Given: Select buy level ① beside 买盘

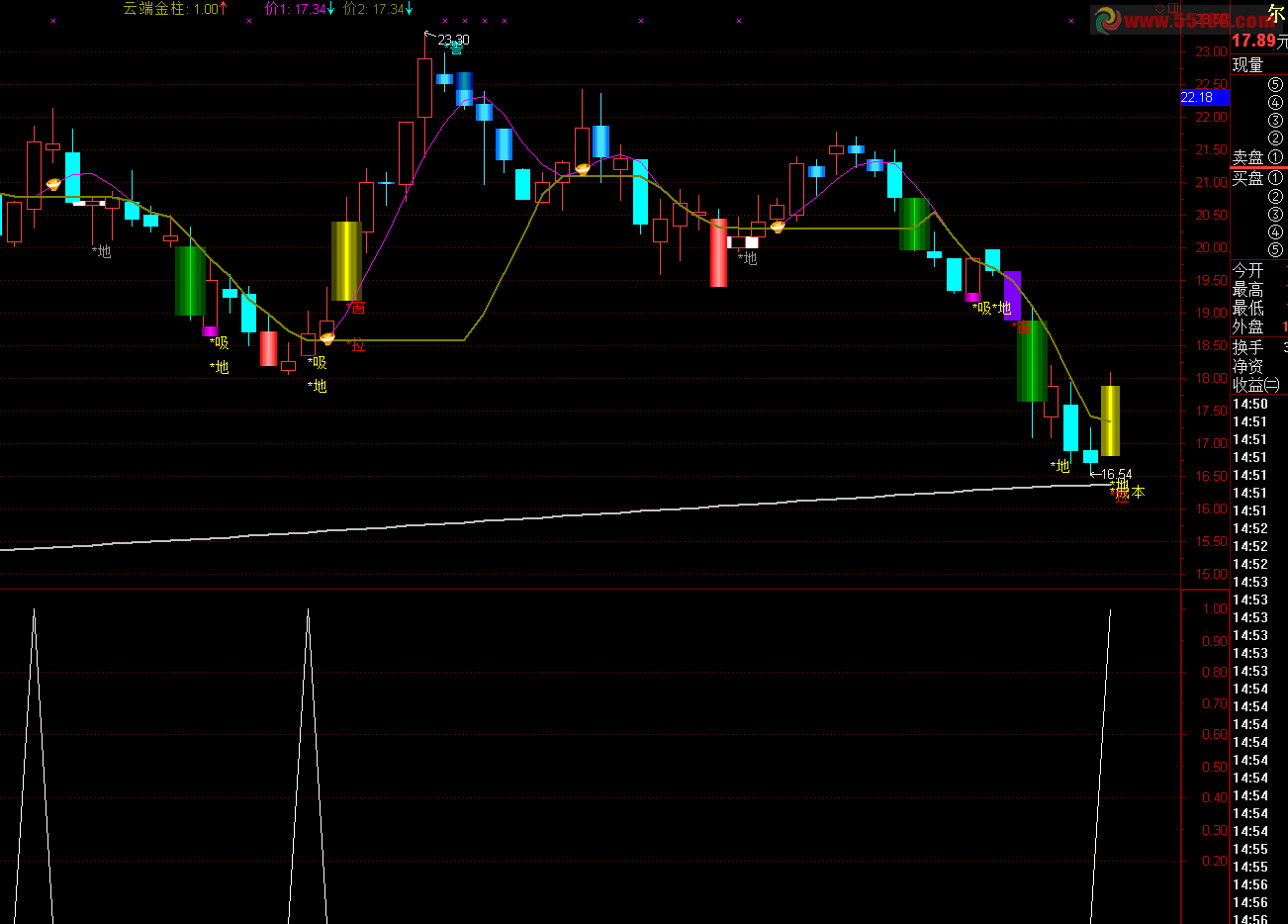Looking at the screenshot, I should click(x=1275, y=178).
